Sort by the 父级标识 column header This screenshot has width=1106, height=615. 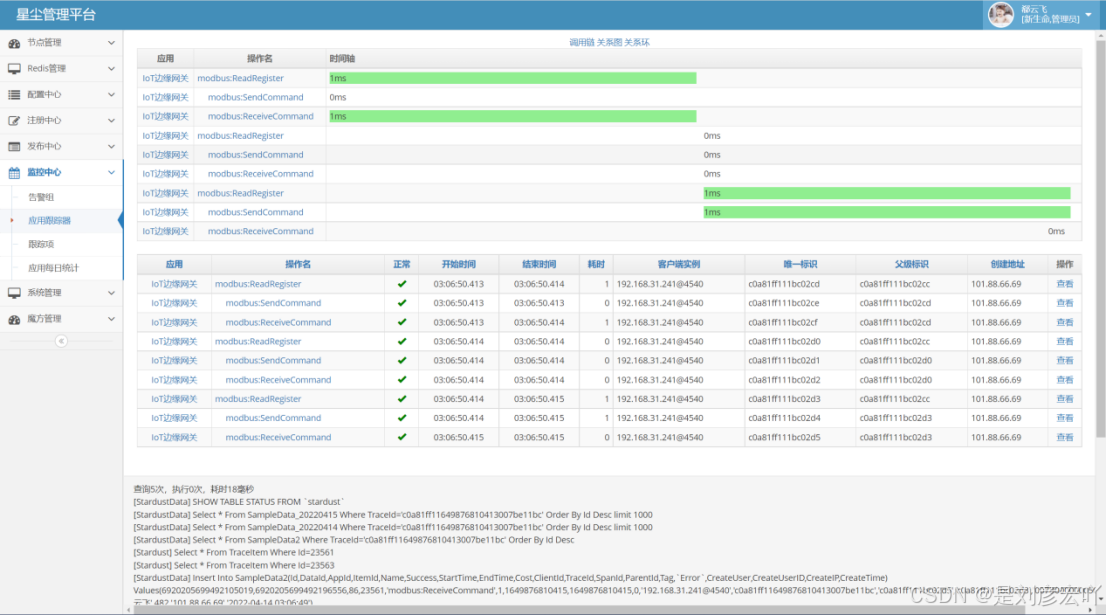[x=911, y=264]
